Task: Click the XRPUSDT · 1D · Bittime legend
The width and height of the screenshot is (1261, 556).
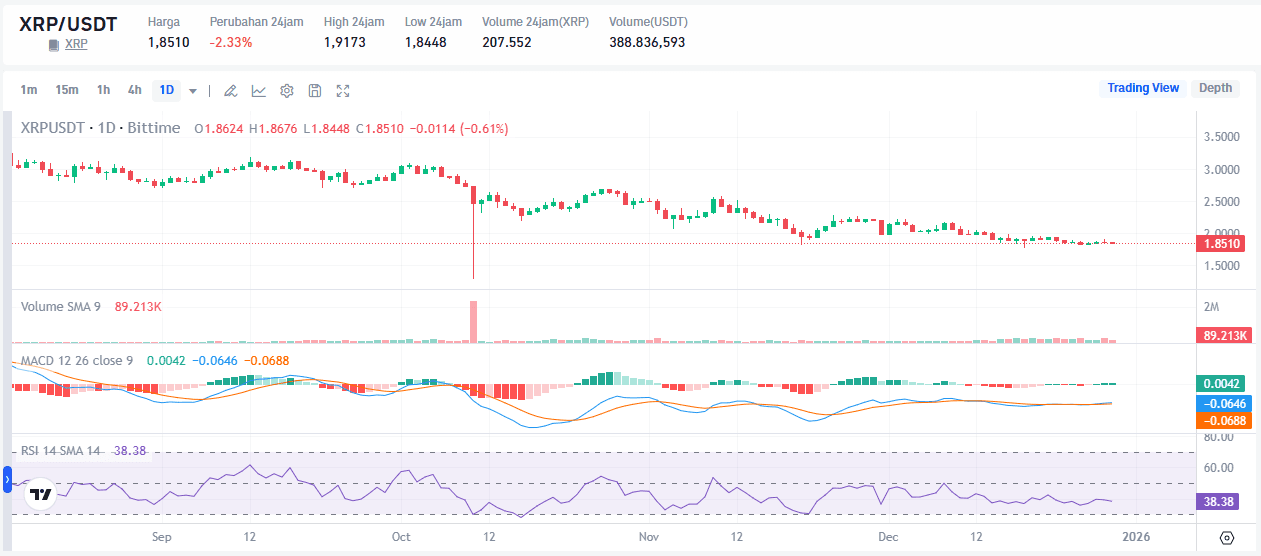Action: pyautogui.click(x=101, y=128)
